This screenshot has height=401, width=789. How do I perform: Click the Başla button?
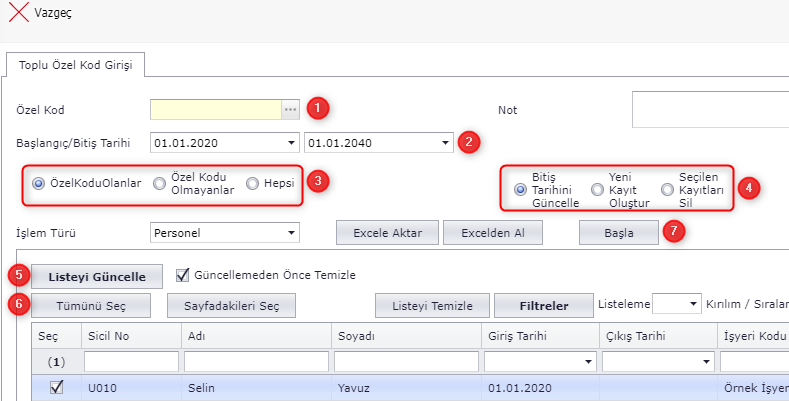point(619,233)
